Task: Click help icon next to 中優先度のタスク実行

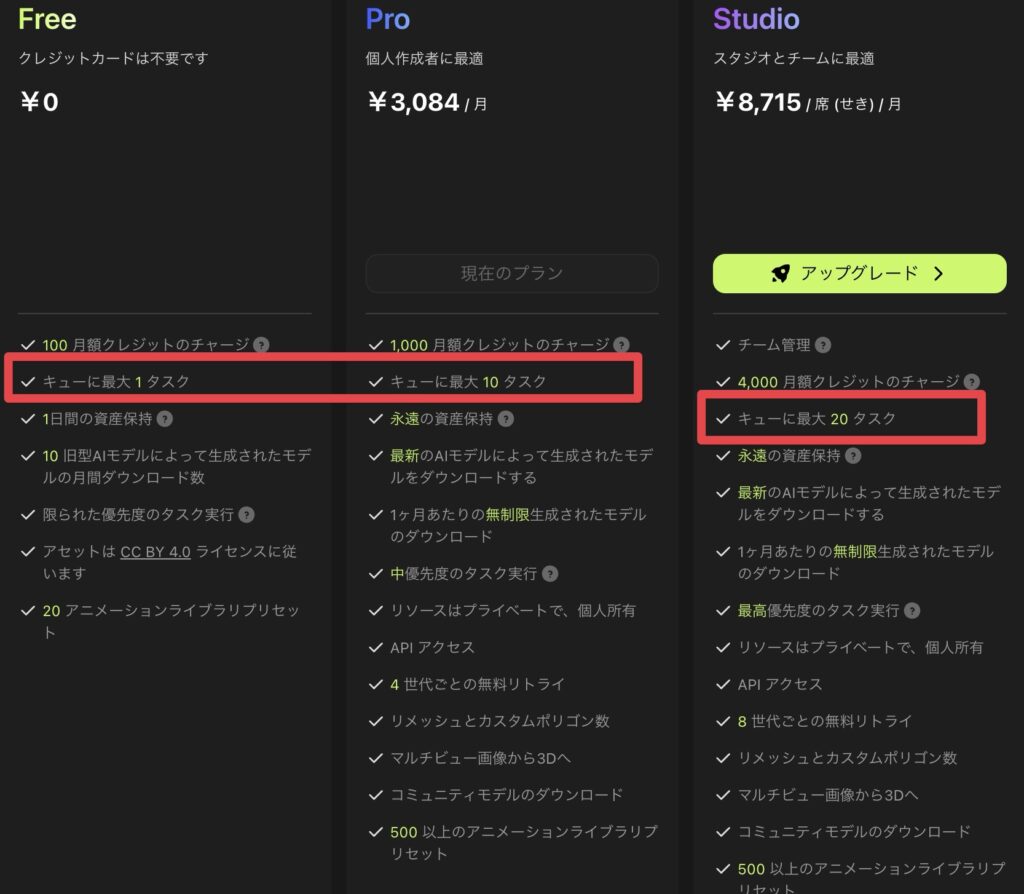Action: click(x=551, y=573)
